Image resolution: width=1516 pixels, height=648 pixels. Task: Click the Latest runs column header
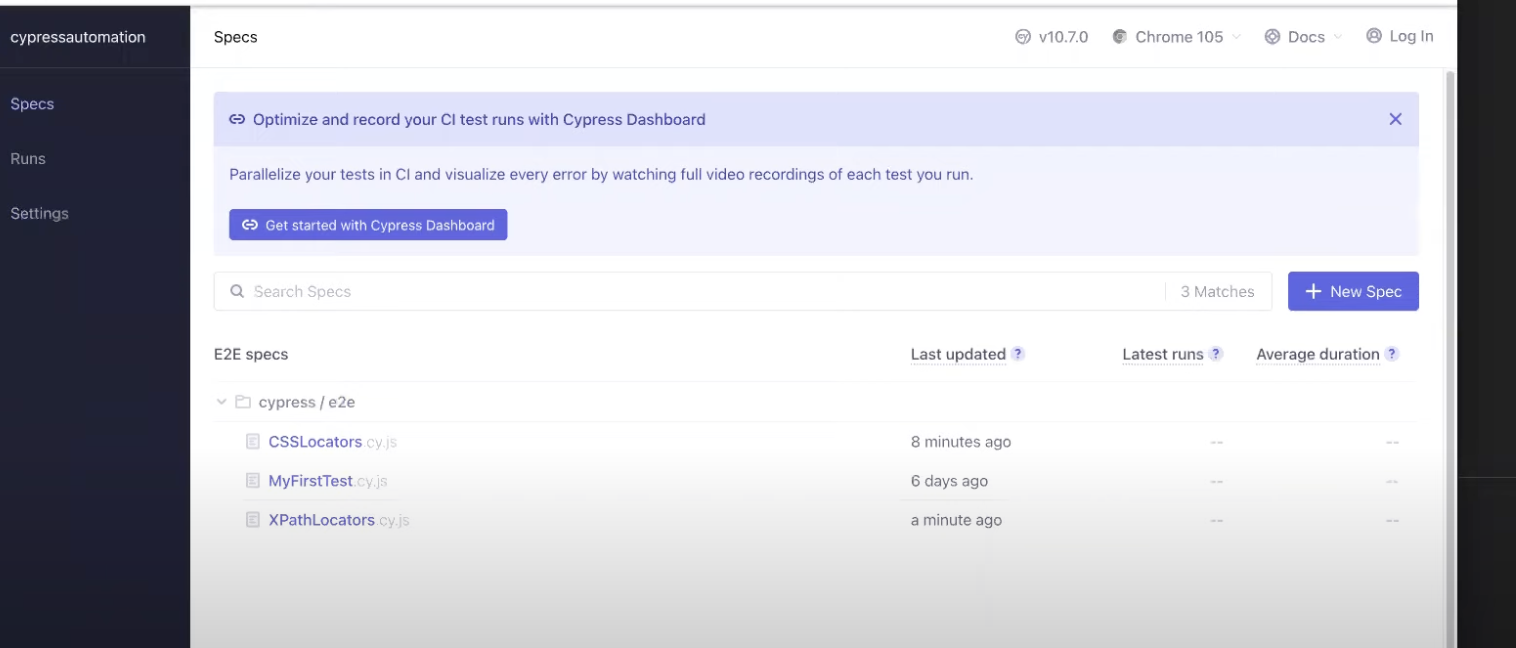1163,354
